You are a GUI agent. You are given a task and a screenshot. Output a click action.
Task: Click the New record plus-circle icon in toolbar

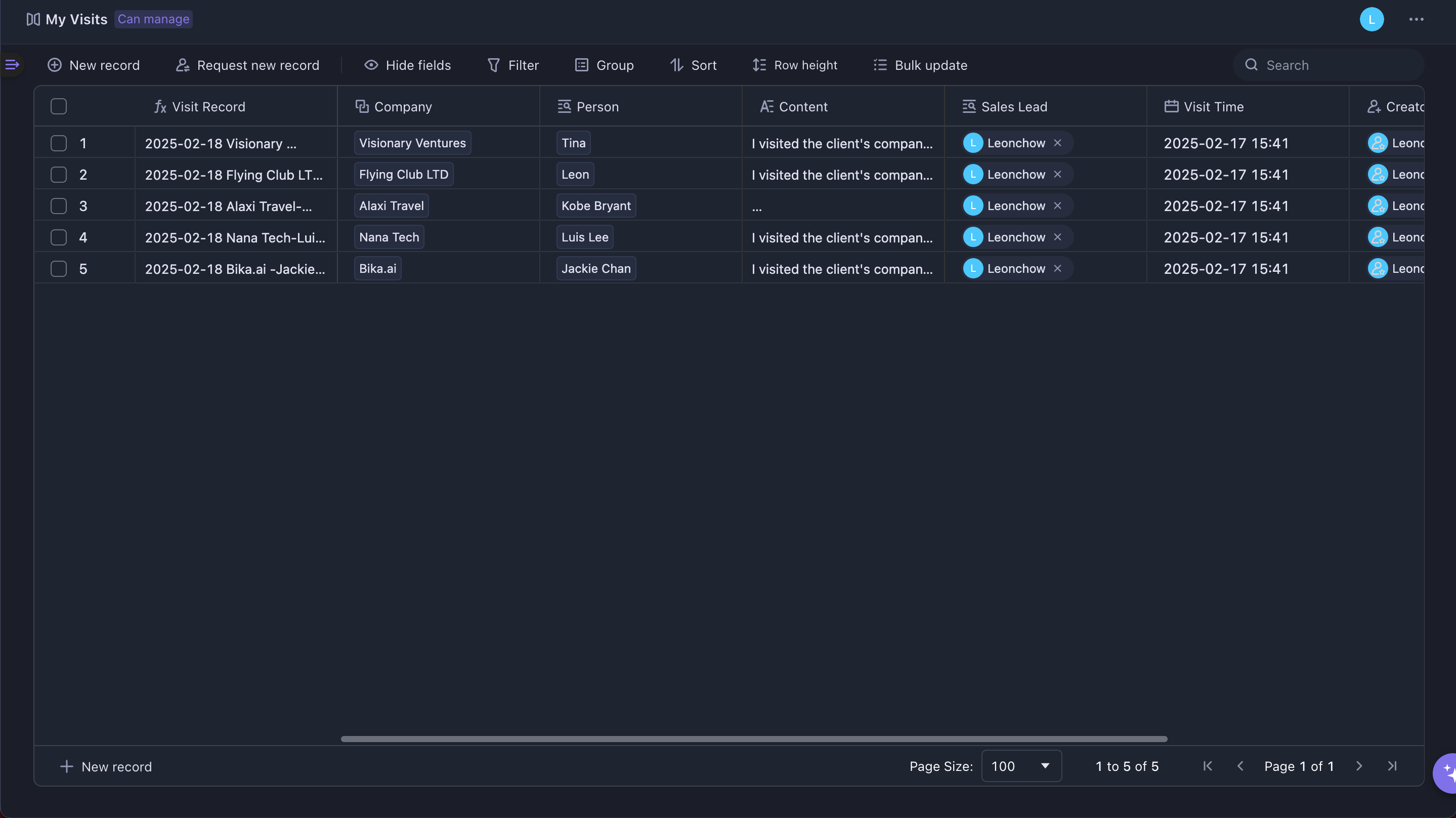[x=54, y=65]
